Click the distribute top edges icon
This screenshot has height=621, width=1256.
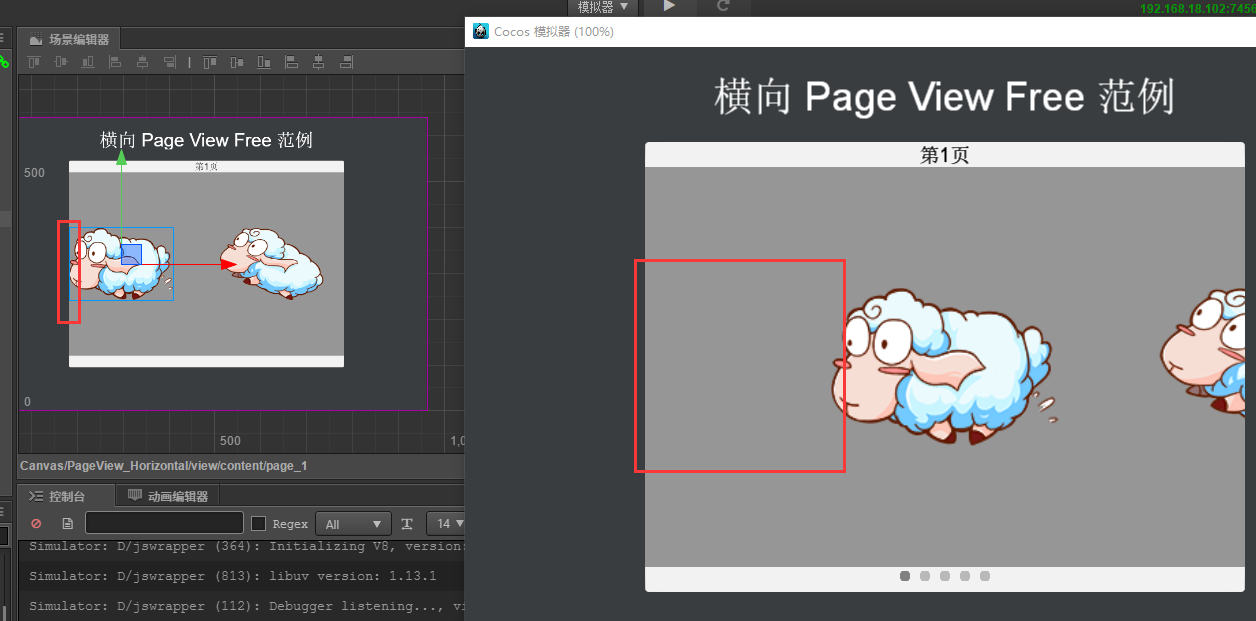click(x=210, y=62)
